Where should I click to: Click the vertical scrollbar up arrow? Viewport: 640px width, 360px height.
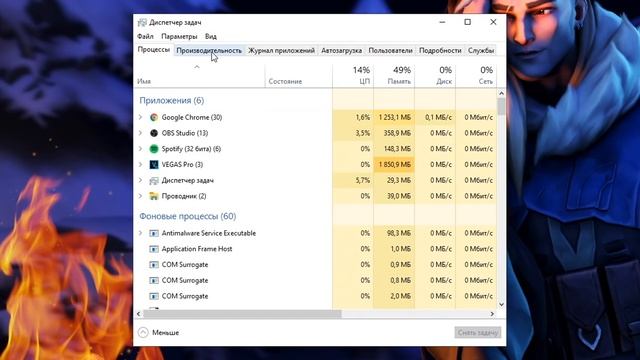(x=501, y=93)
